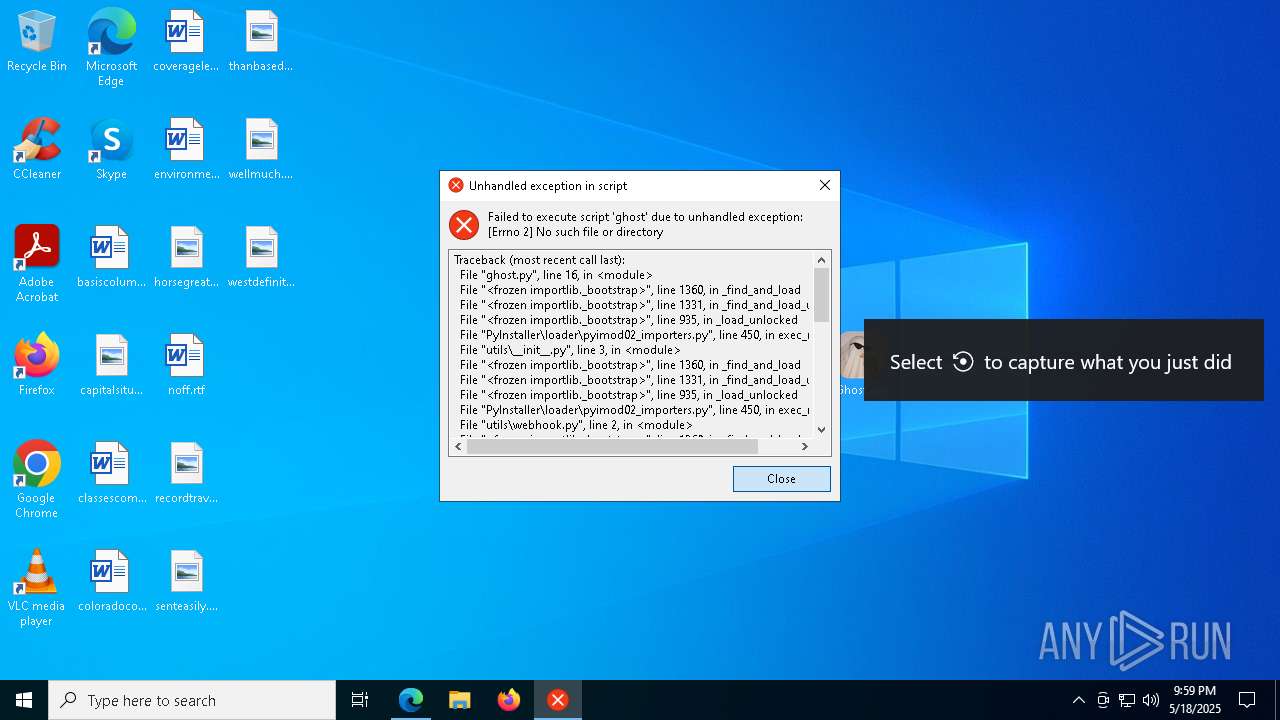Open Firefox from the taskbar

tap(509, 700)
